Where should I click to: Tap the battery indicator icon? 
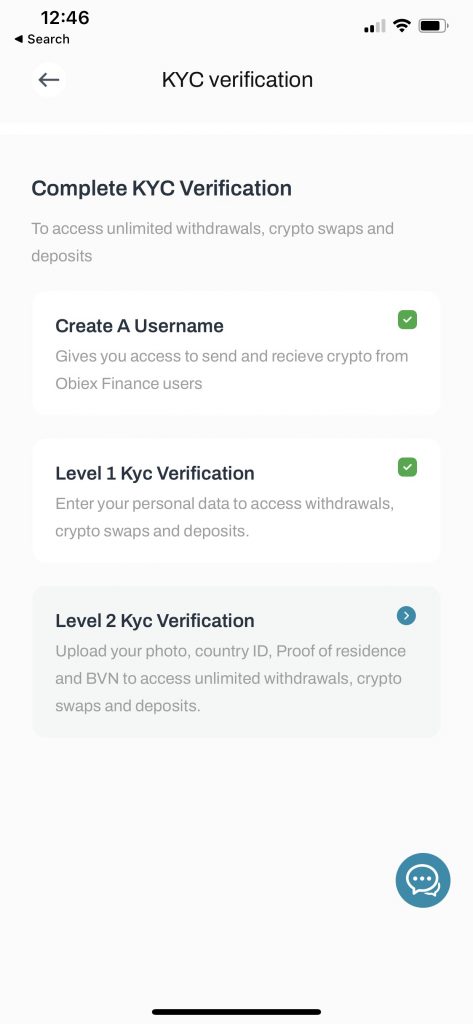(433, 26)
